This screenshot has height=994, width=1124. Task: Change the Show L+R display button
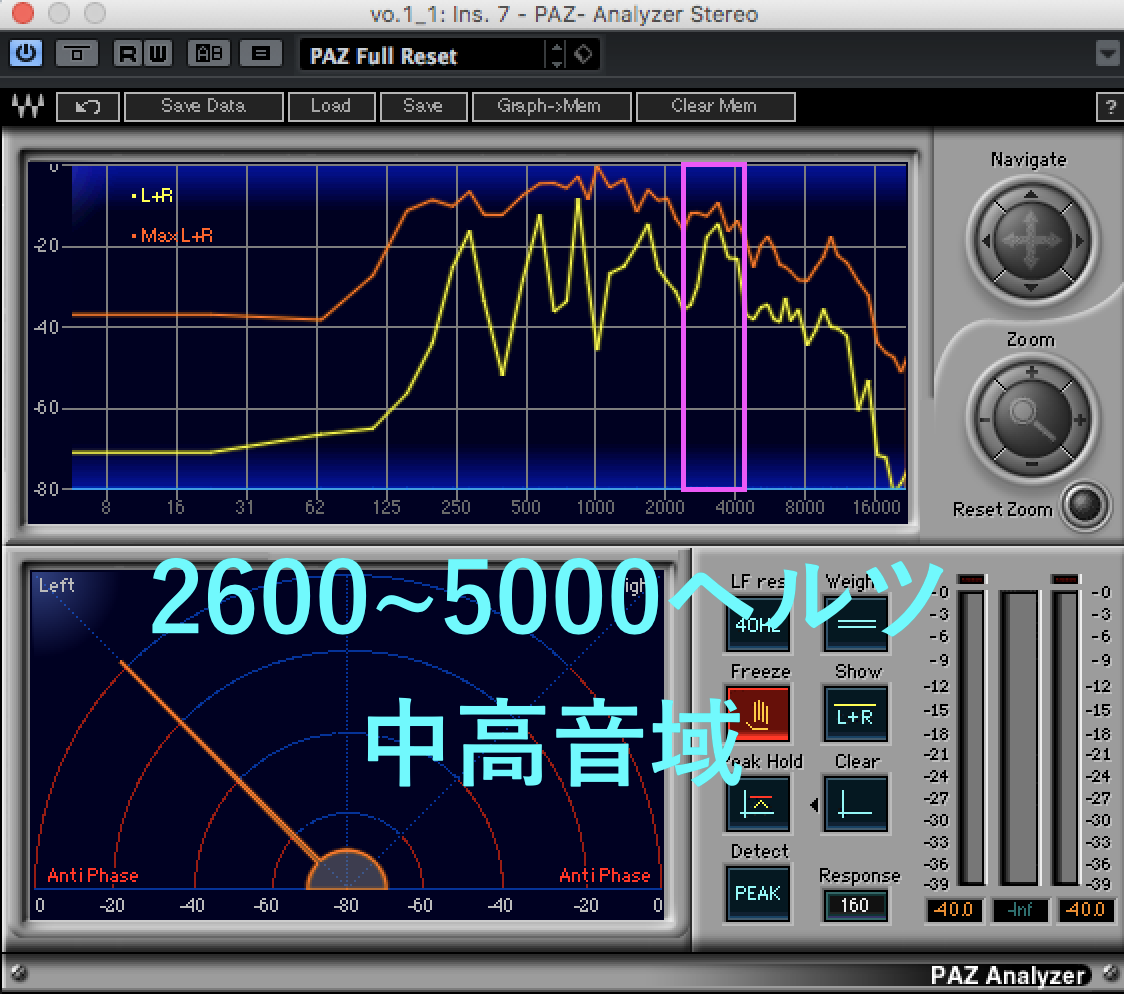[x=856, y=714]
